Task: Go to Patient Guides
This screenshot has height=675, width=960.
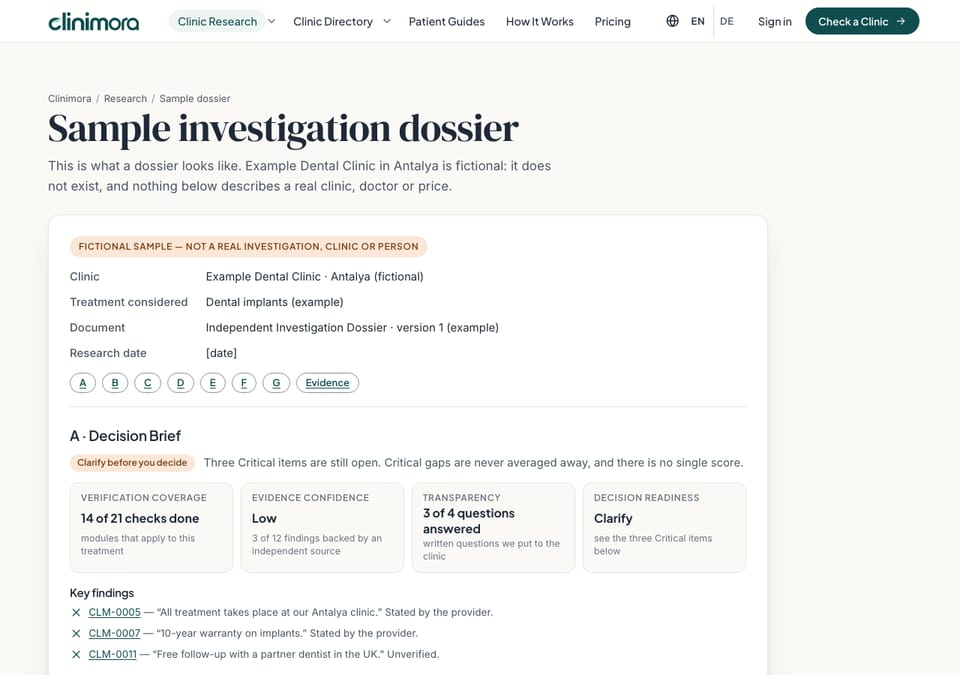Action: pos(446,21)
